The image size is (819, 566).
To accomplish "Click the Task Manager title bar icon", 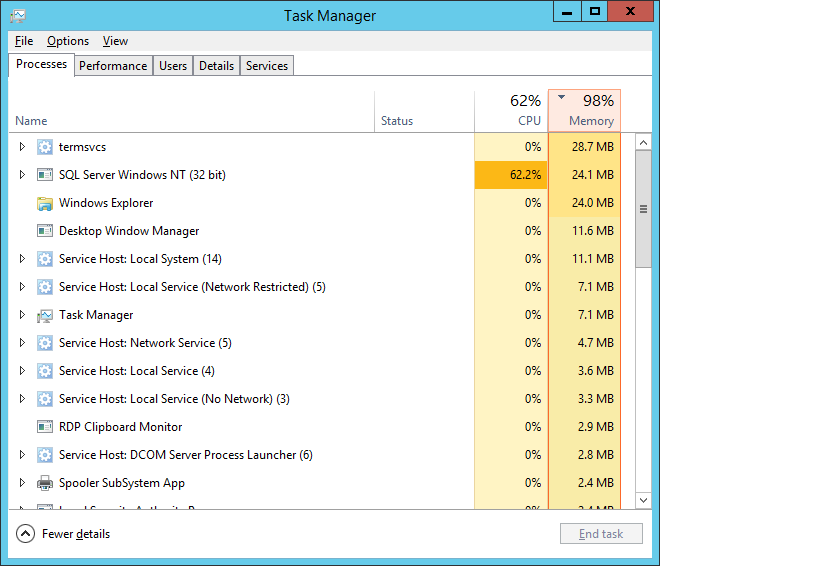I will [18, 16].
